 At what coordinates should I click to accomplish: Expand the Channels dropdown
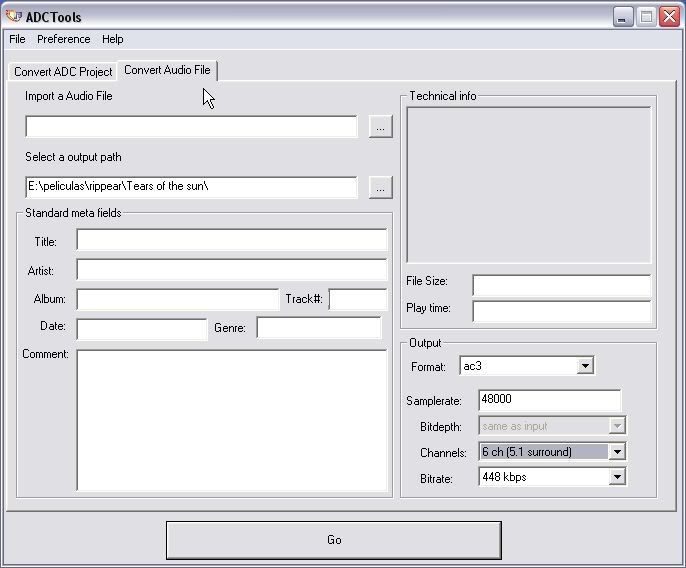click(617, 452)
